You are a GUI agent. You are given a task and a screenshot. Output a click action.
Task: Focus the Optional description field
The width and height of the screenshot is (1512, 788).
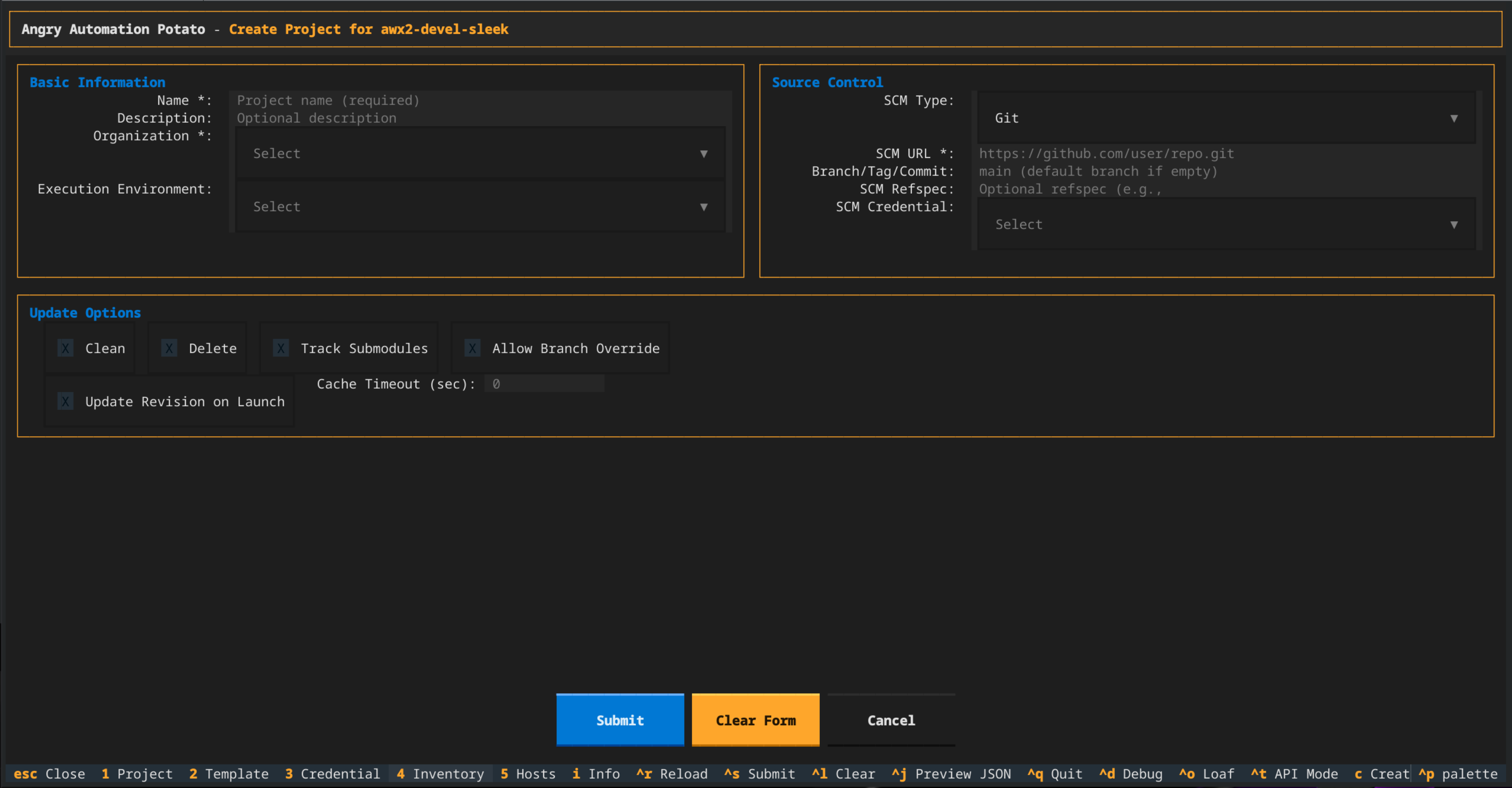point(481,118)
